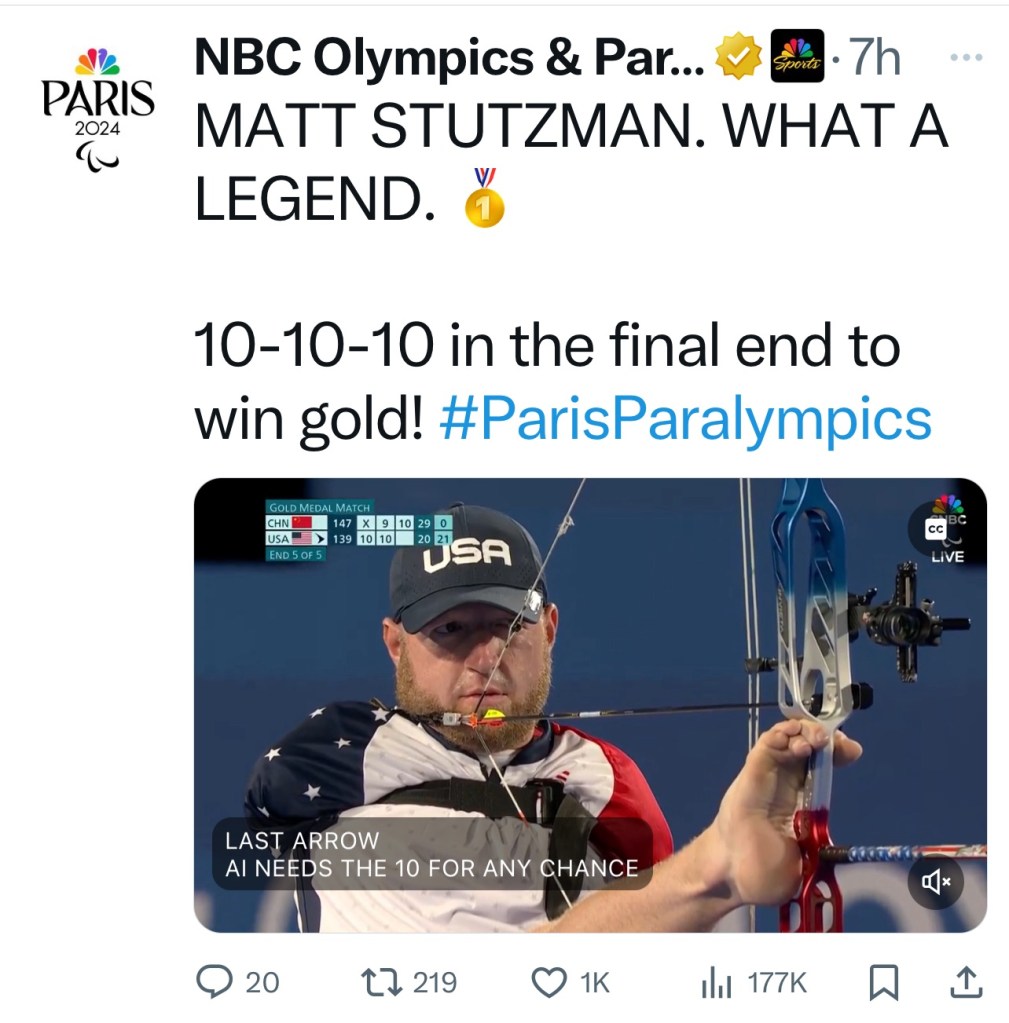Open view analytics bar chart icon

pos(715,982)
